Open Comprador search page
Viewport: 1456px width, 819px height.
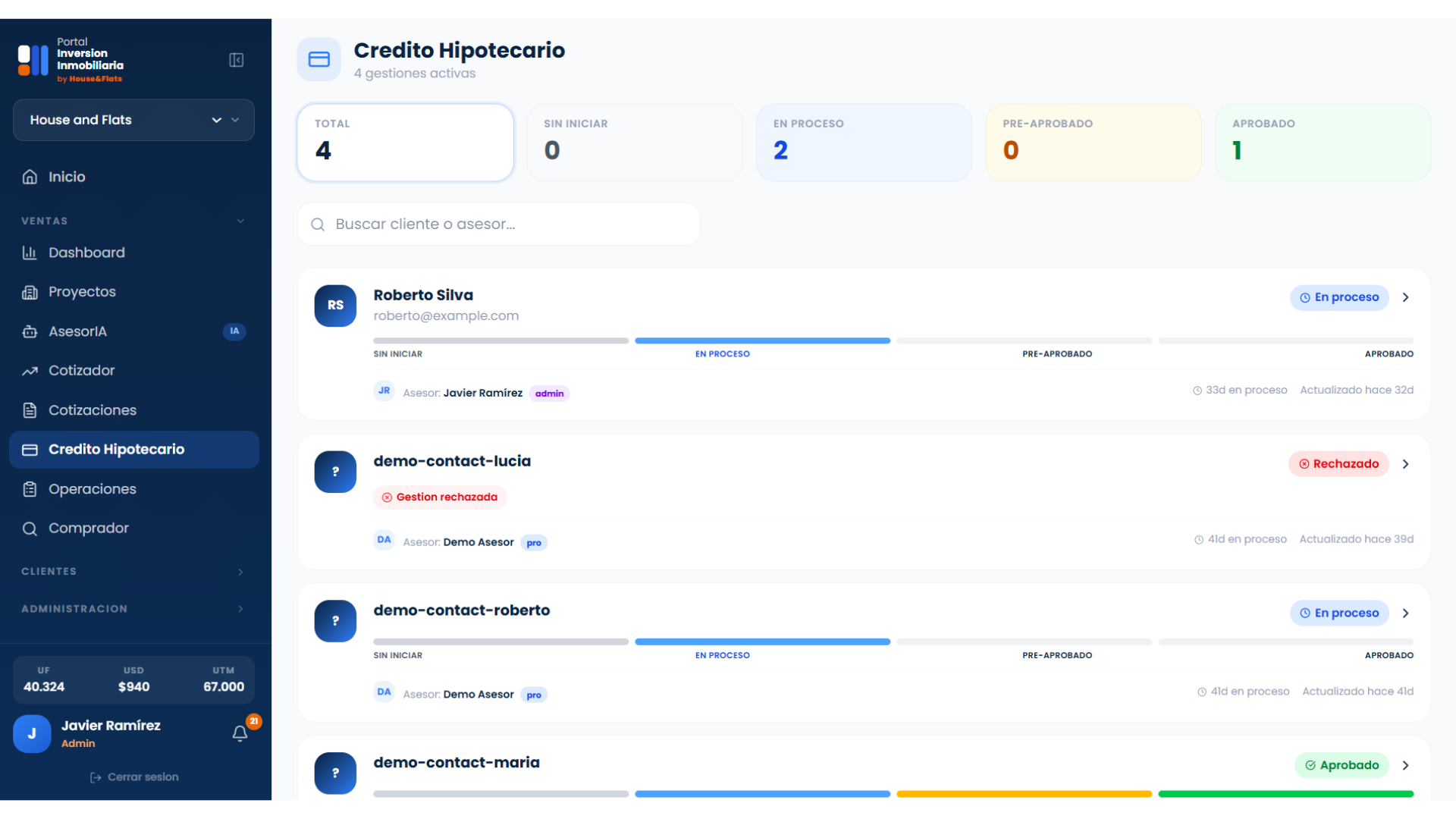89,529
